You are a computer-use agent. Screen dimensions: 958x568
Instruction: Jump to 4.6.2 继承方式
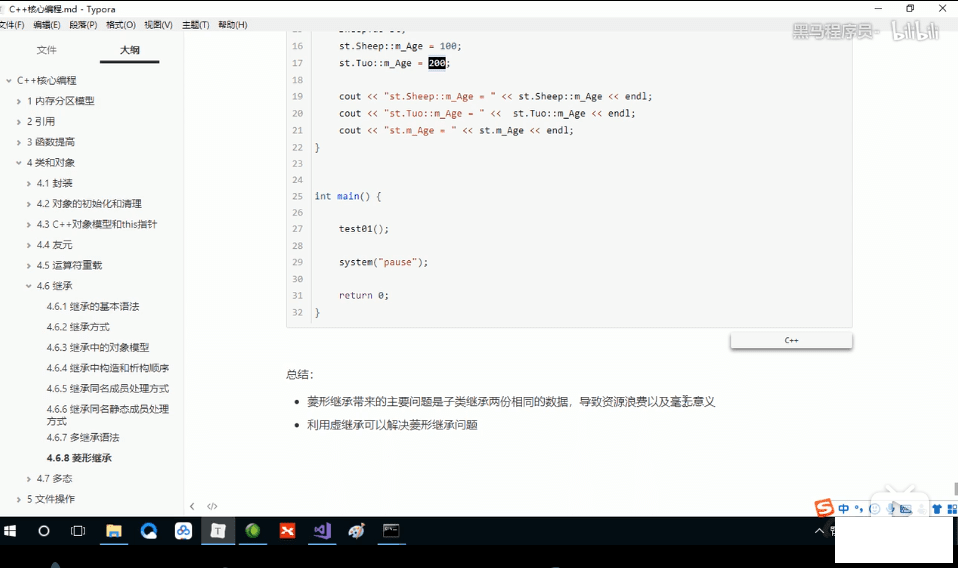78,327
